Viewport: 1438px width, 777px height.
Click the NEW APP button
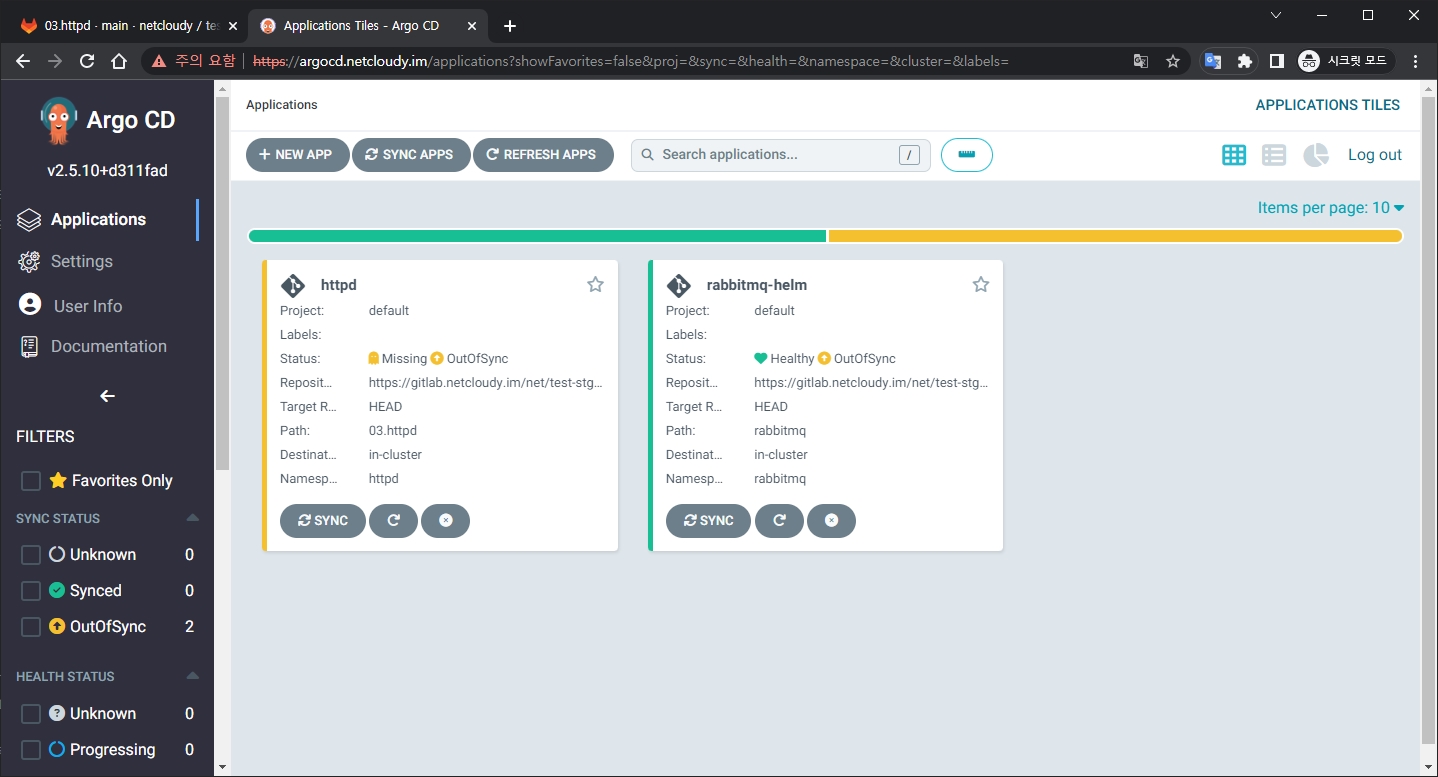coord(297,155)
